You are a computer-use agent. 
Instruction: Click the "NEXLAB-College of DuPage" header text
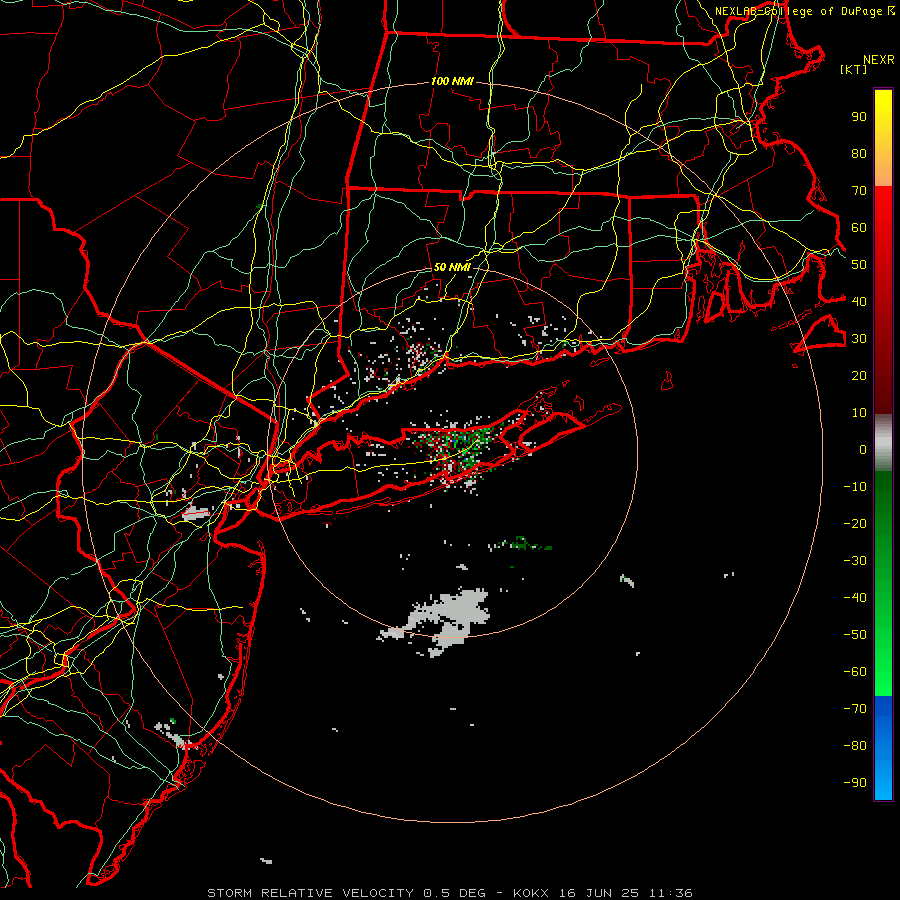click(x=800, y=11)
